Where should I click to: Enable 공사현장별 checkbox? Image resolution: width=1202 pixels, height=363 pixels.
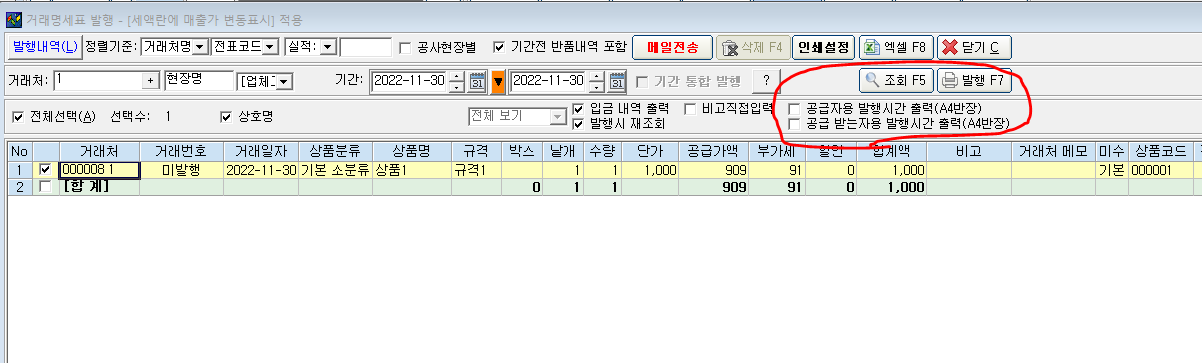click(405, 47)
